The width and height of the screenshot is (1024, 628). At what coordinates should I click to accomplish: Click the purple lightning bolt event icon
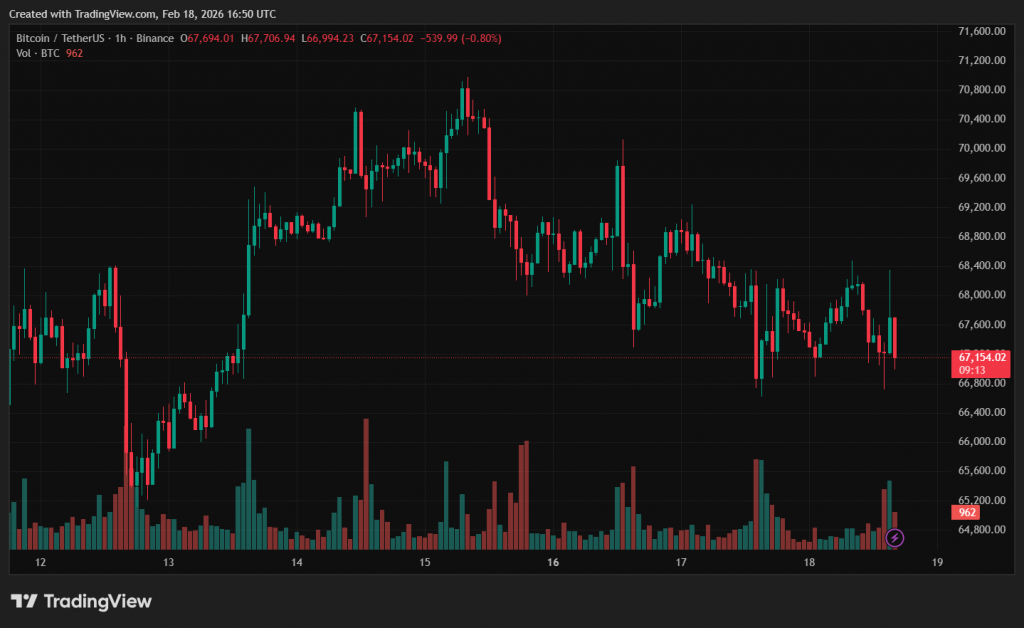pos(895,538)
